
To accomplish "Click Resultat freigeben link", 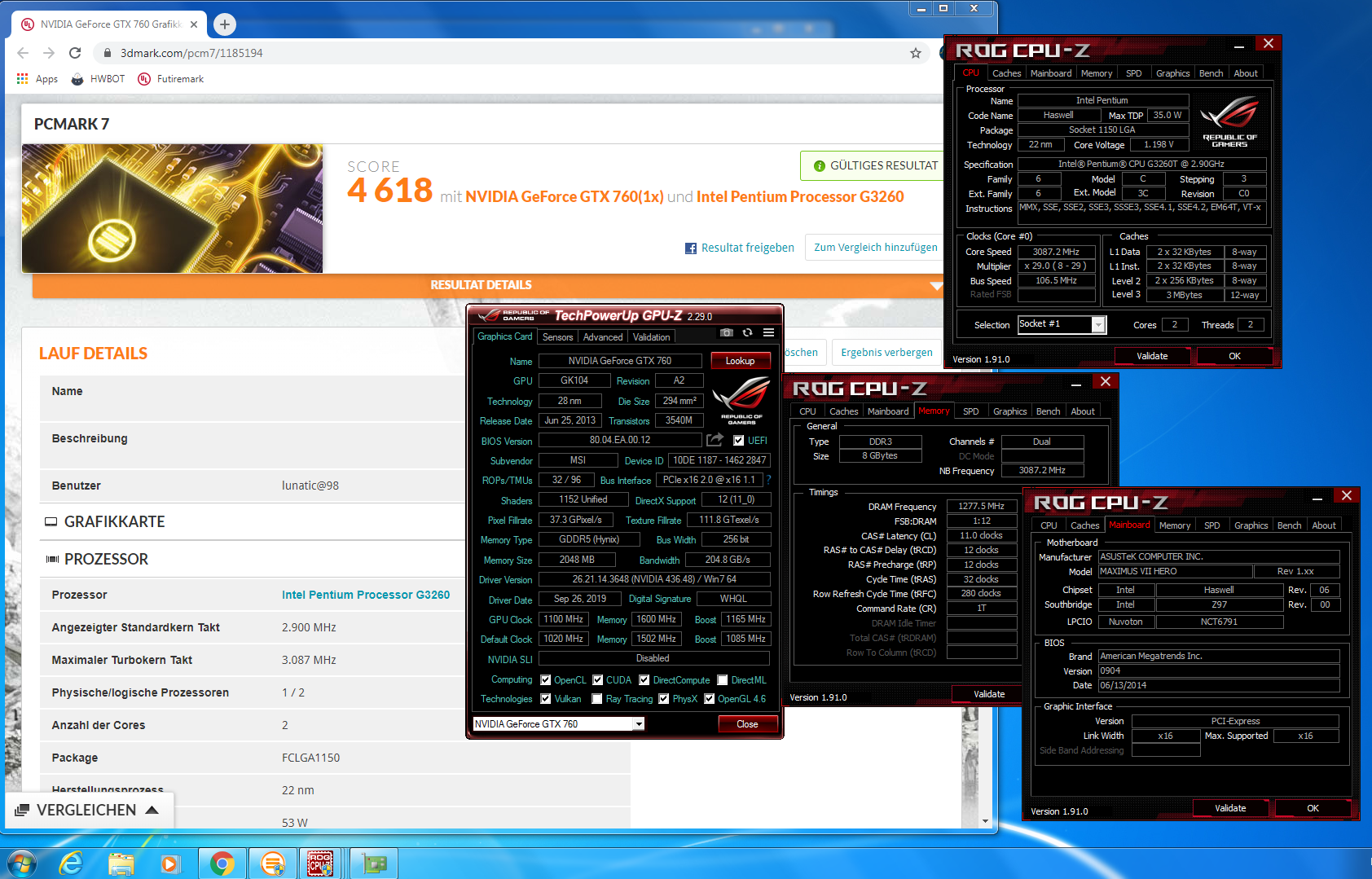I will coord(748,248).
